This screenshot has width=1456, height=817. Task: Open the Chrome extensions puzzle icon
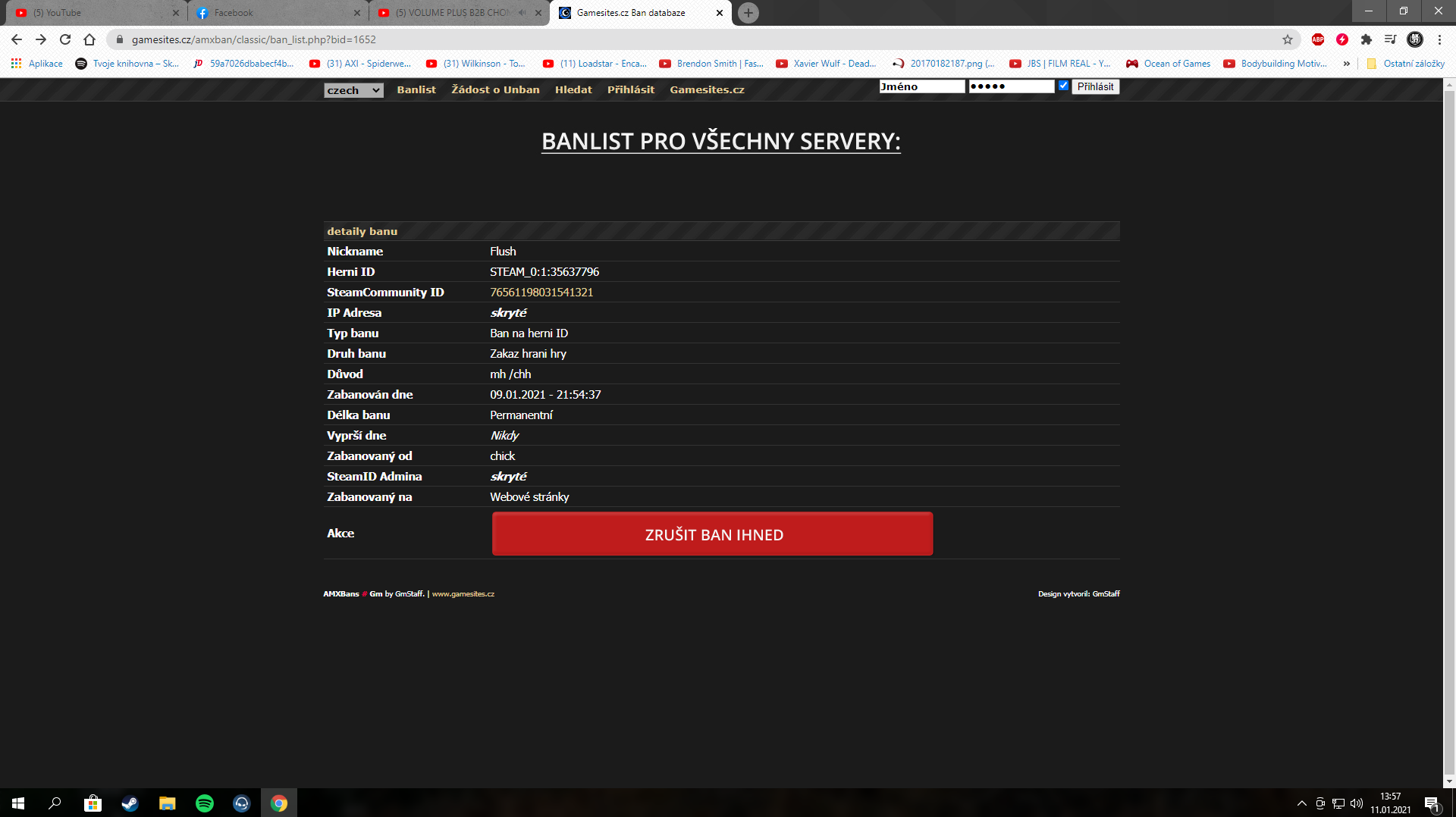1367,39
